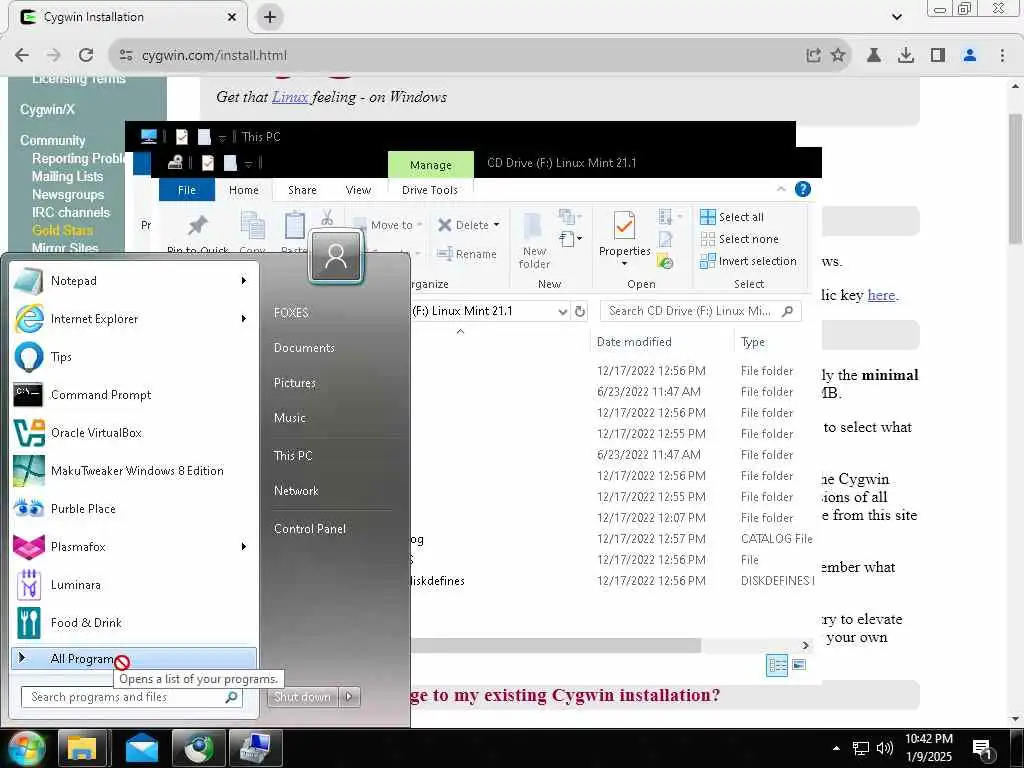Viewport: 1024px width, 768px height.
Task: Click the Shut down button
Action: (303, 697)
